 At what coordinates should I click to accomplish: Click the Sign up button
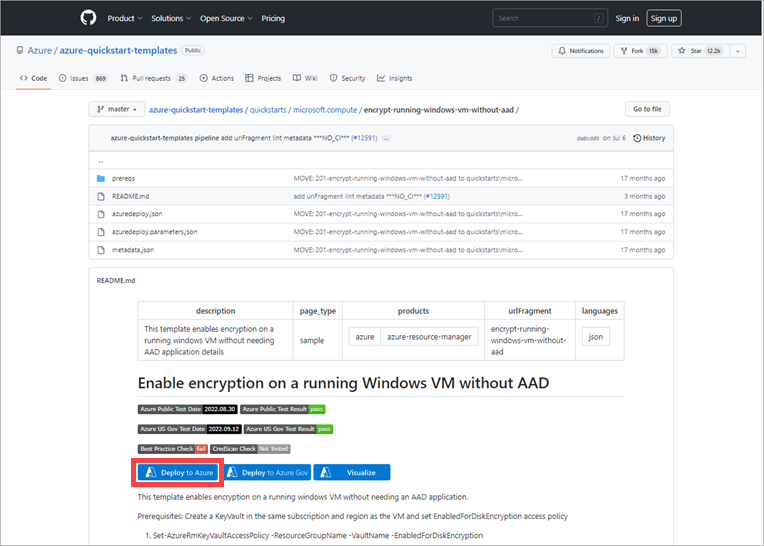(x=664, y=19)
